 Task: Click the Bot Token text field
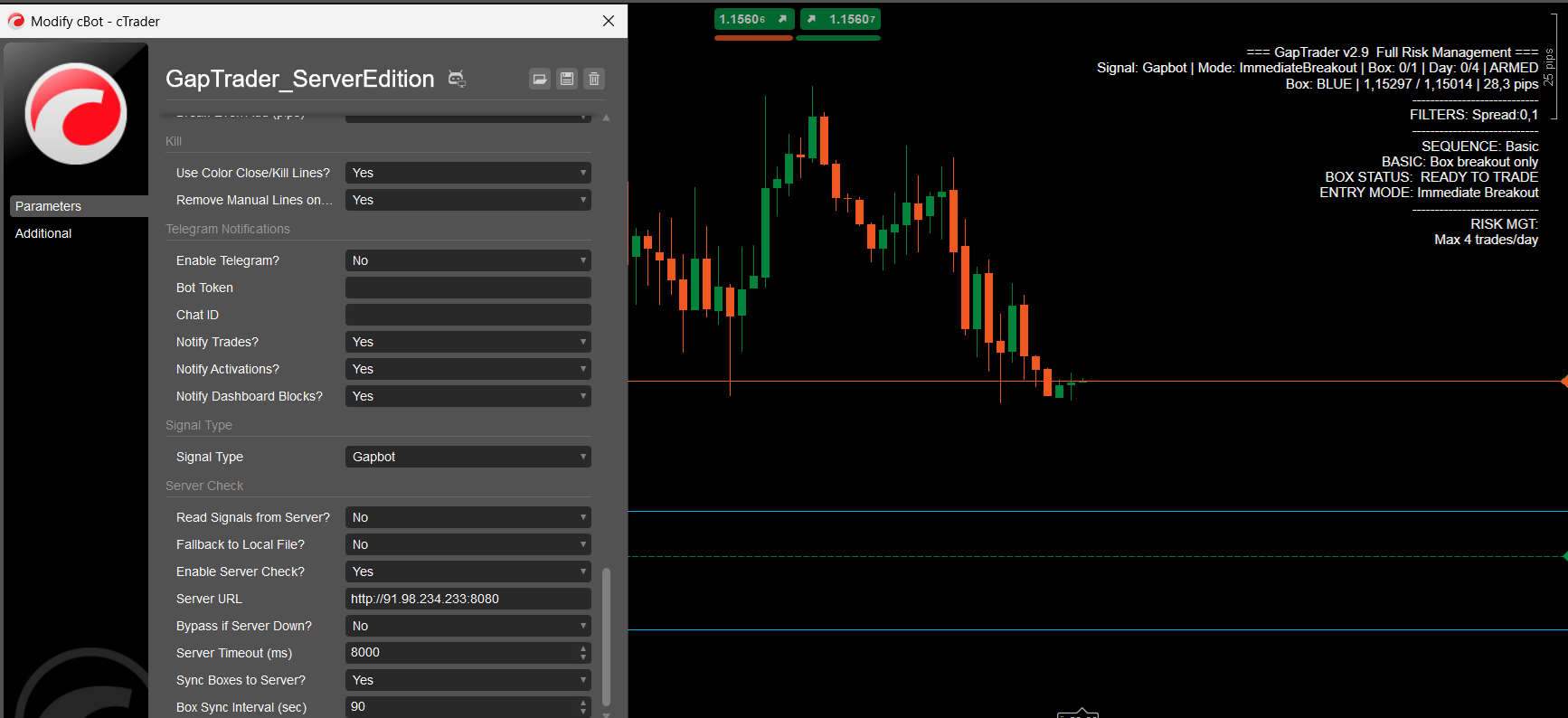coord(468,288)
